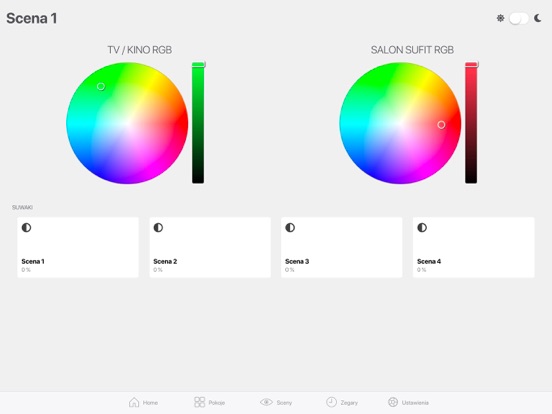552x414 pixels.
Task: Switch to the Pokoje tab
Action: click(209, 402)
